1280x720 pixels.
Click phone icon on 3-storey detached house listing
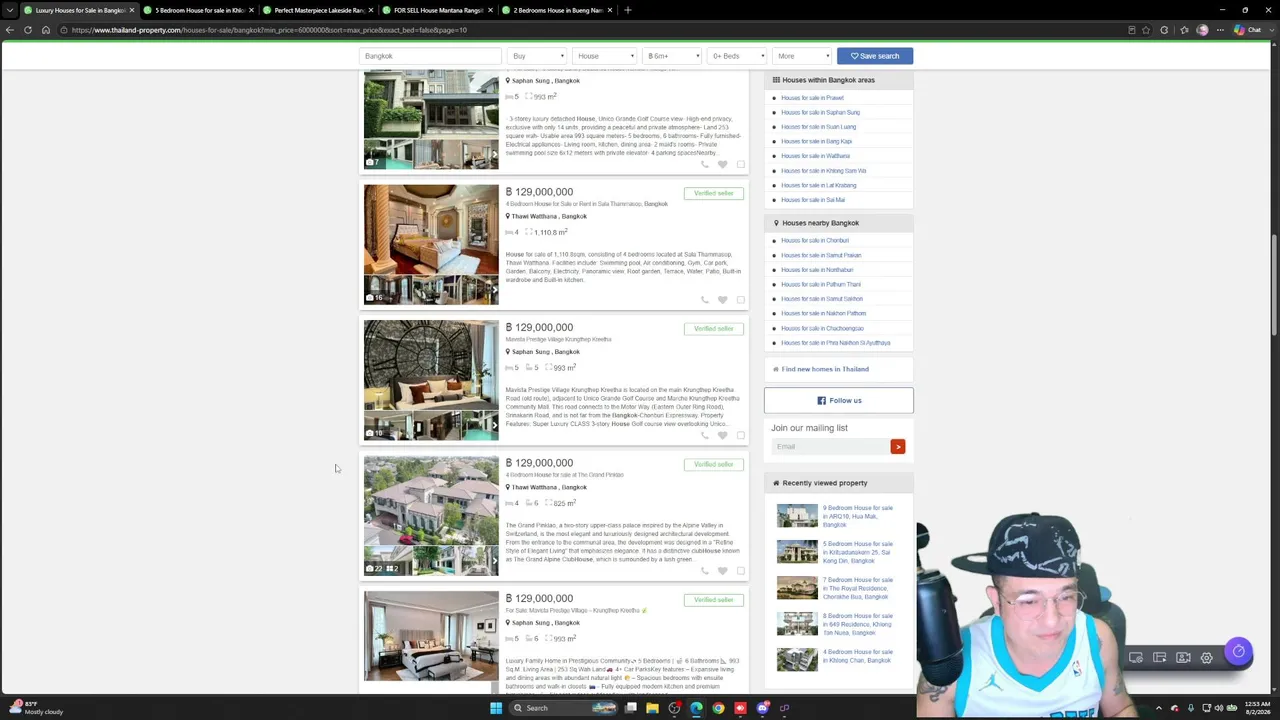(x=705, y=165)
